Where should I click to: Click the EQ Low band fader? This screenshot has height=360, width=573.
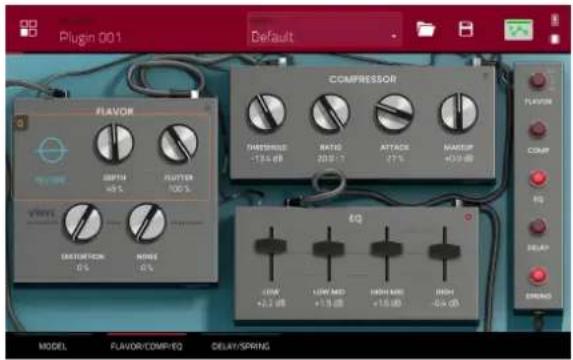pyautogui.click(x=271, y=246)
